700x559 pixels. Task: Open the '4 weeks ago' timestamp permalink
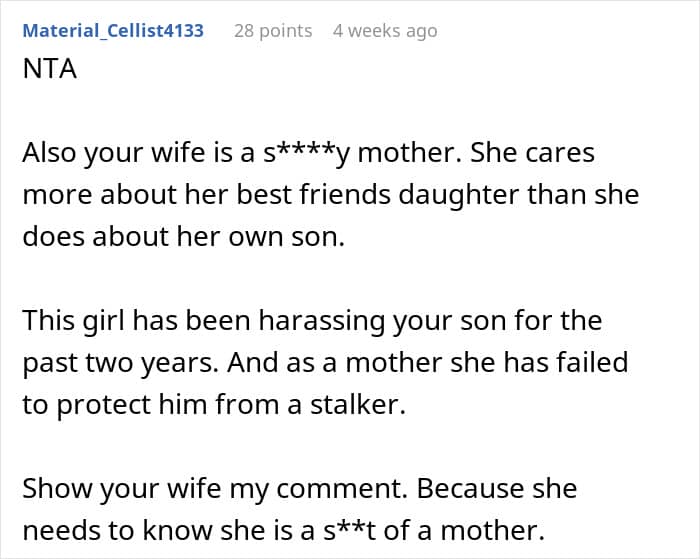point(385,30)
